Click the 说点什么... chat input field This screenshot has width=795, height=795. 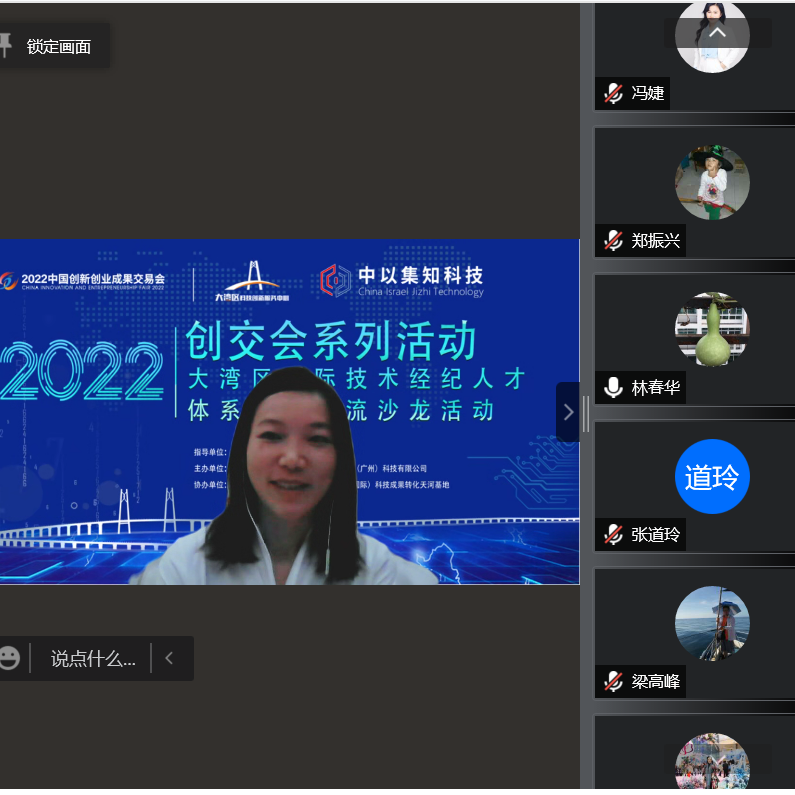coord(93,659)
